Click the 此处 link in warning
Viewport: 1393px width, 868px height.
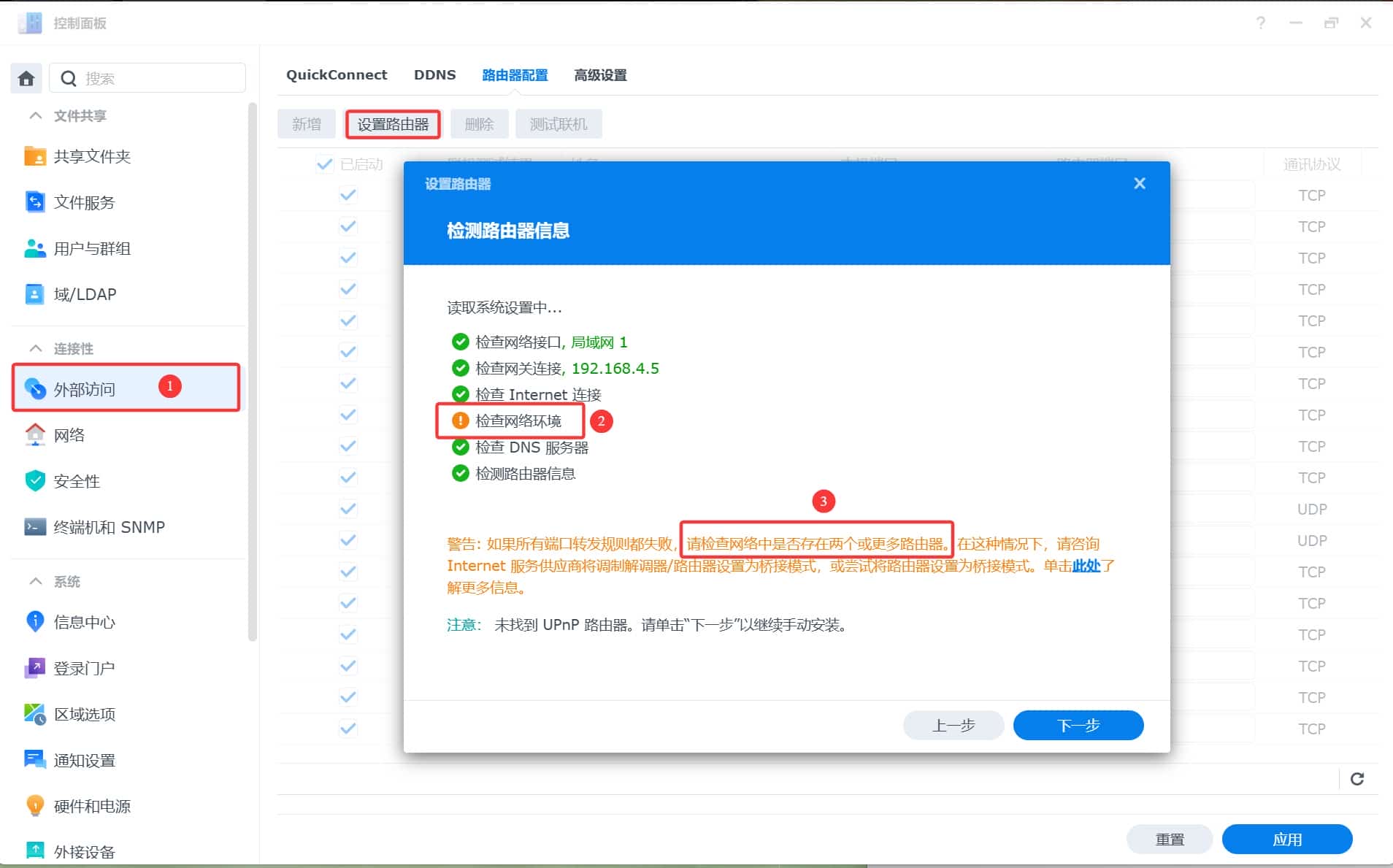1086,566
